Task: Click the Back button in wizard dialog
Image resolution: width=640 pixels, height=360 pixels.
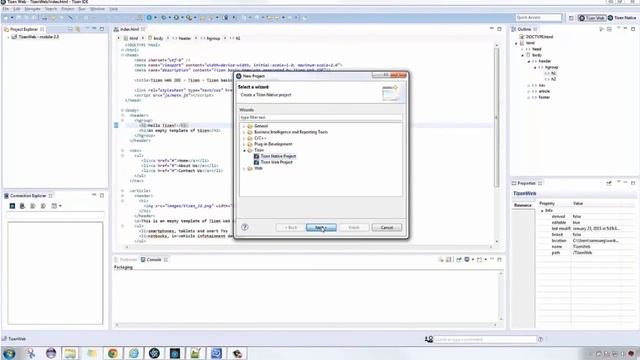Action: pos(290,227)
